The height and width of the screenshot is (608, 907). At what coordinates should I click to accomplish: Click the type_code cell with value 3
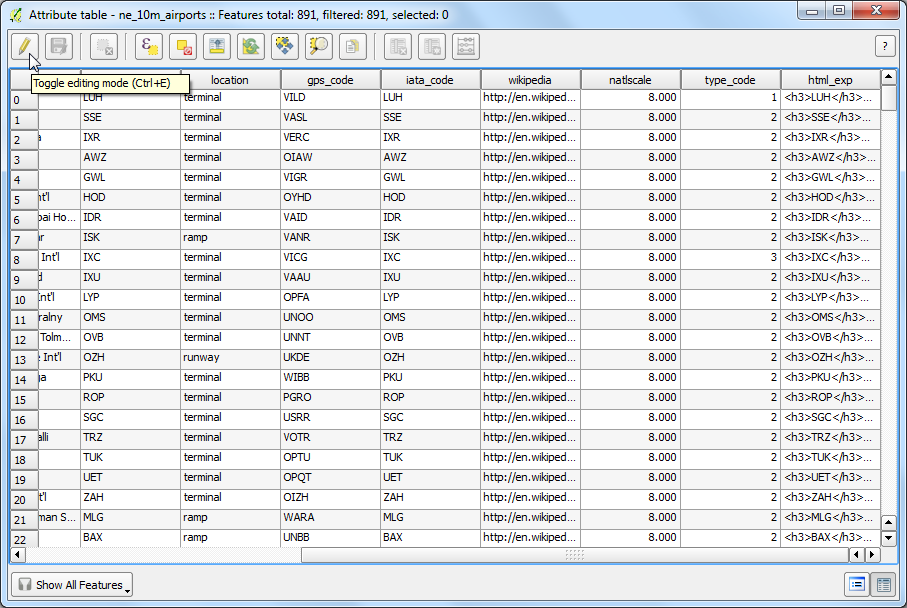click(x=731, y=257)
